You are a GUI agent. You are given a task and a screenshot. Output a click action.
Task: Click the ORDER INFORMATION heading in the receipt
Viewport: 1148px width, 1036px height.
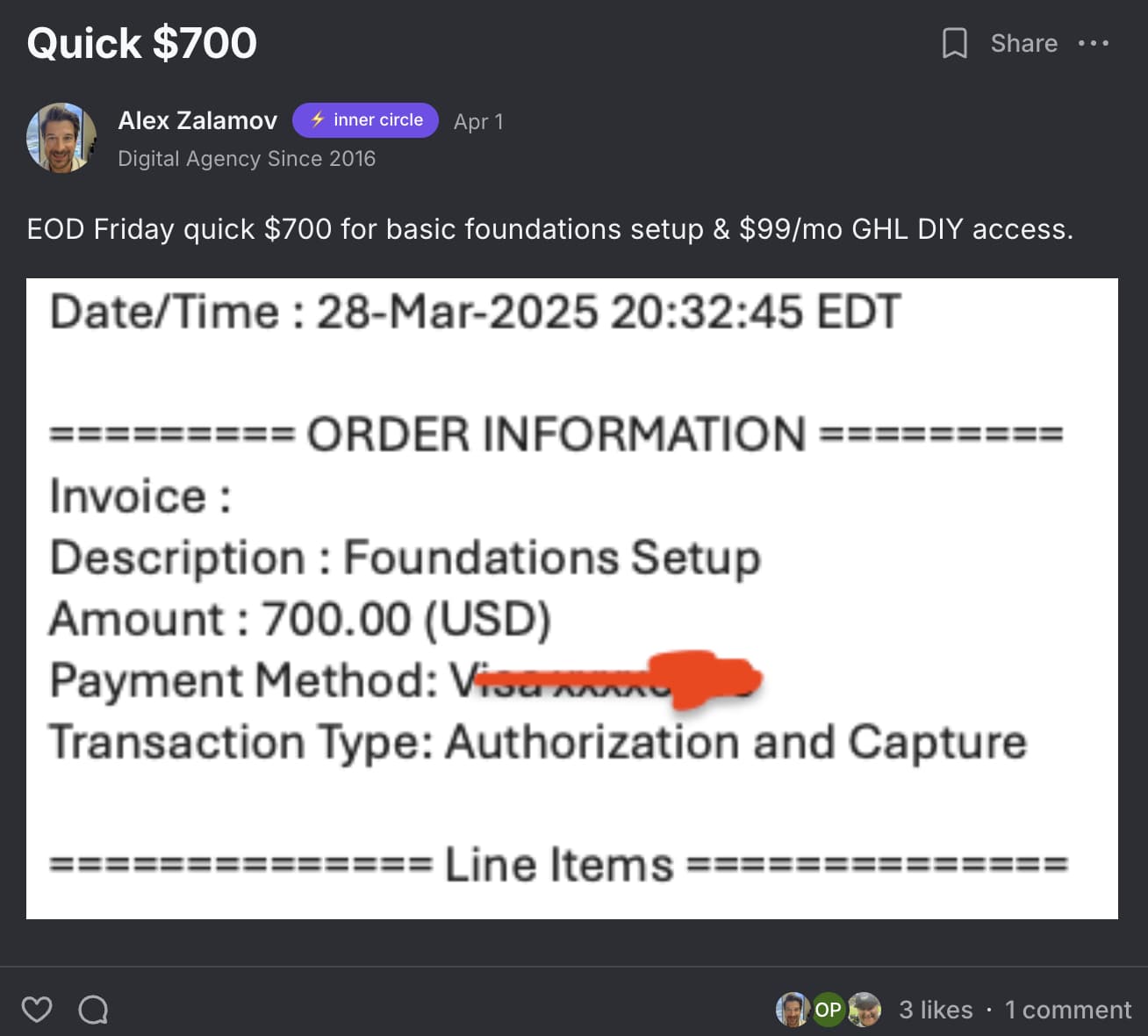[556, 434]
